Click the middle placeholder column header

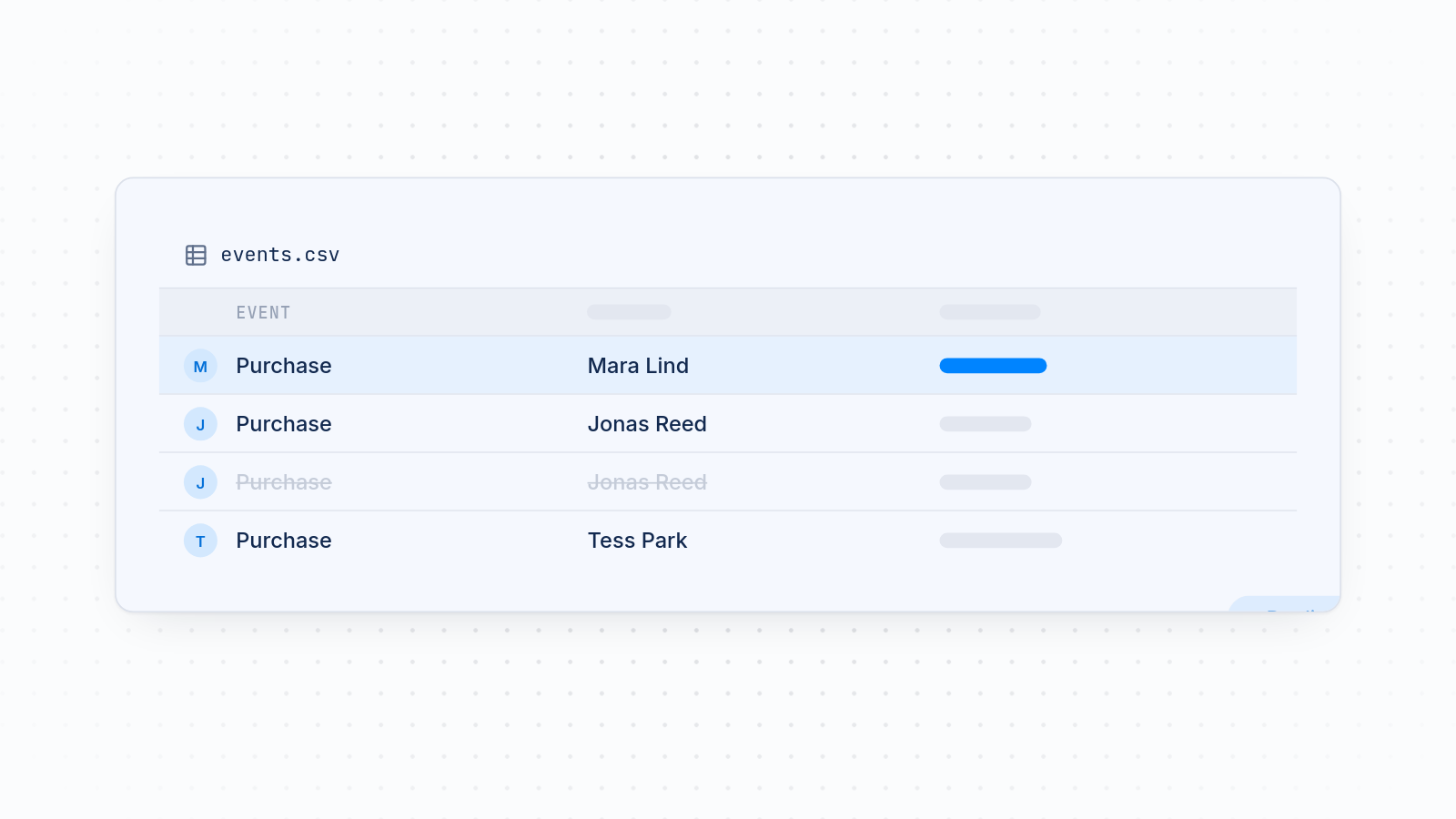point(629,312)
